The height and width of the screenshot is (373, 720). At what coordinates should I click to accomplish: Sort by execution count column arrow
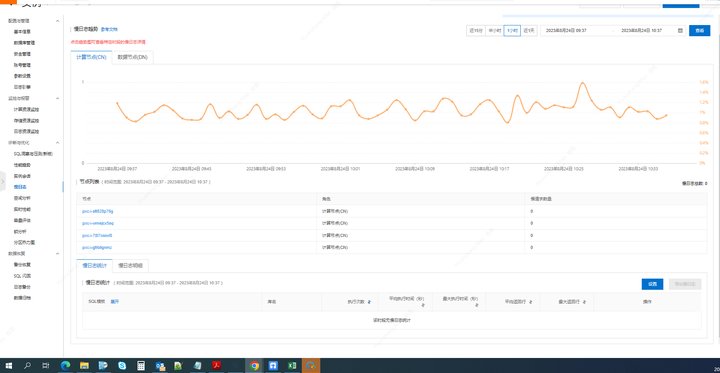click(369, 302)
